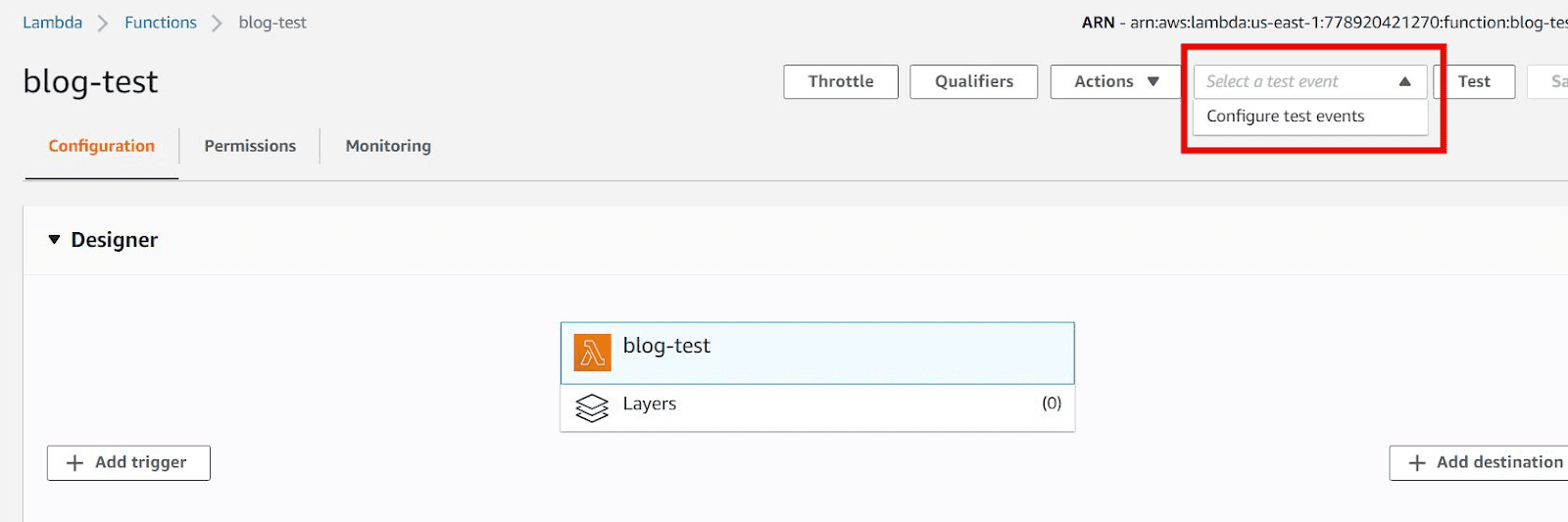Image resolution: width=1568 pixels, height=522 pixels.
Task: Click the plus icon on Add trigger
Action: click(x=74, y=463)
